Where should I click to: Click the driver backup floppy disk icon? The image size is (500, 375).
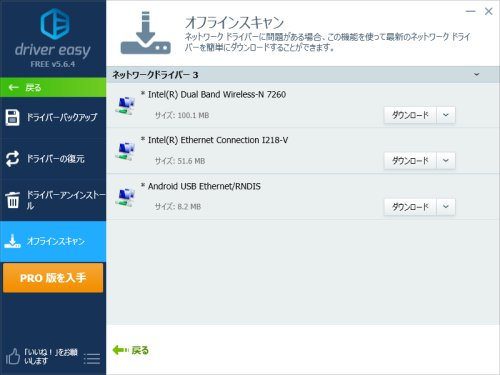(x=12, y=117)
